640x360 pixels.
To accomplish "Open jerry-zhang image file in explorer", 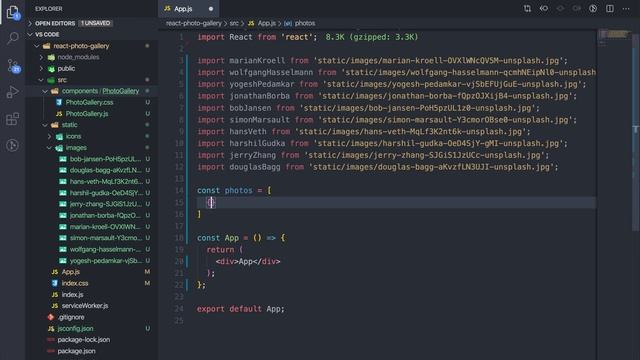I will pos(106,204).
